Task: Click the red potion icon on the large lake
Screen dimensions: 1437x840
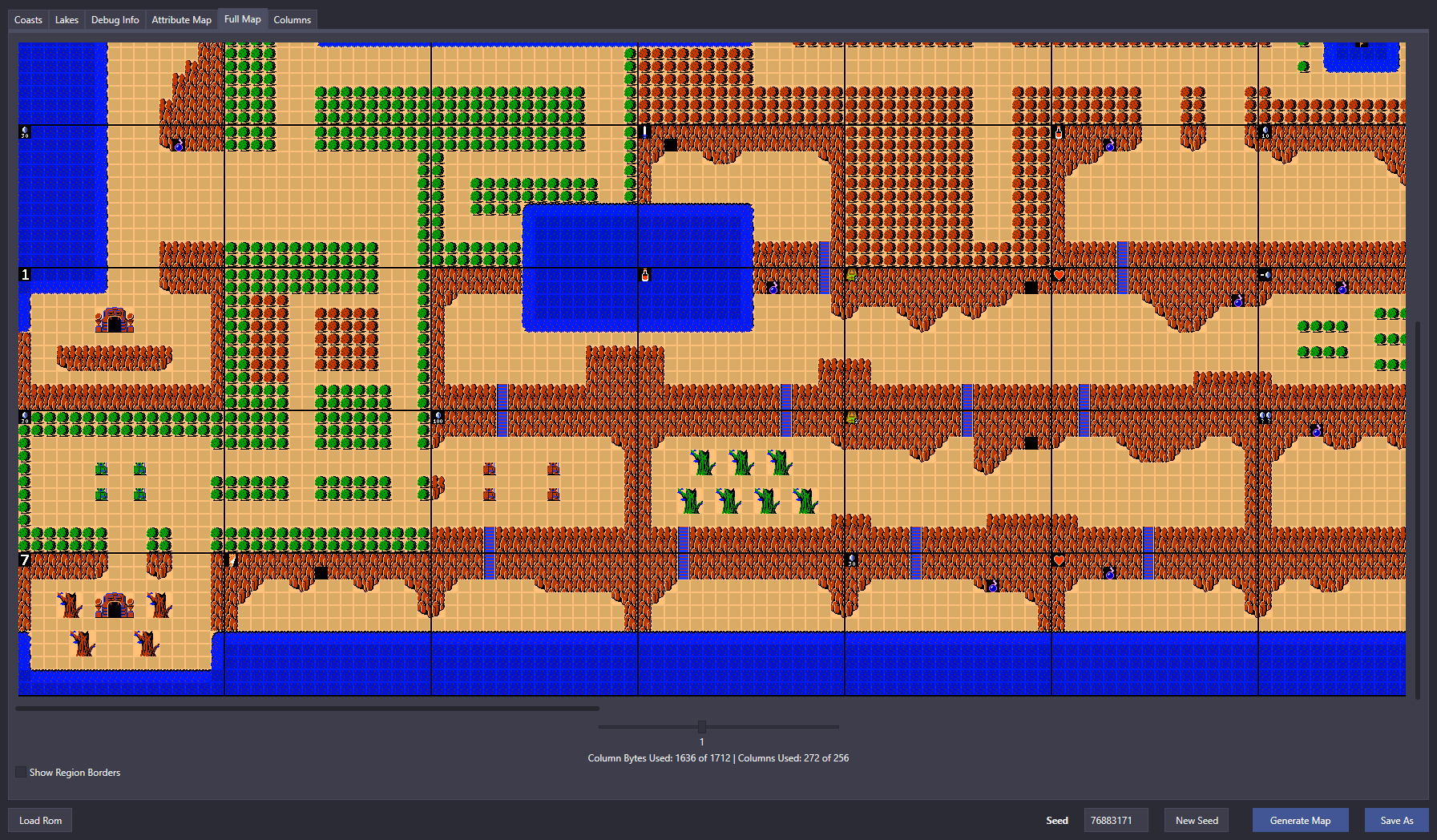Action: pyautogui.click(x=645, y=275)
